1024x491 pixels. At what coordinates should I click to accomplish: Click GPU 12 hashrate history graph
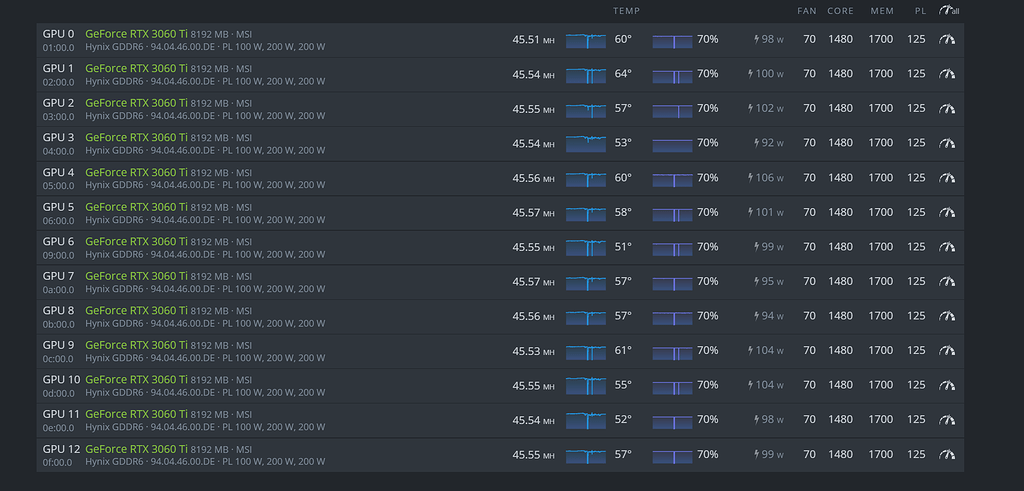point(586,456)
